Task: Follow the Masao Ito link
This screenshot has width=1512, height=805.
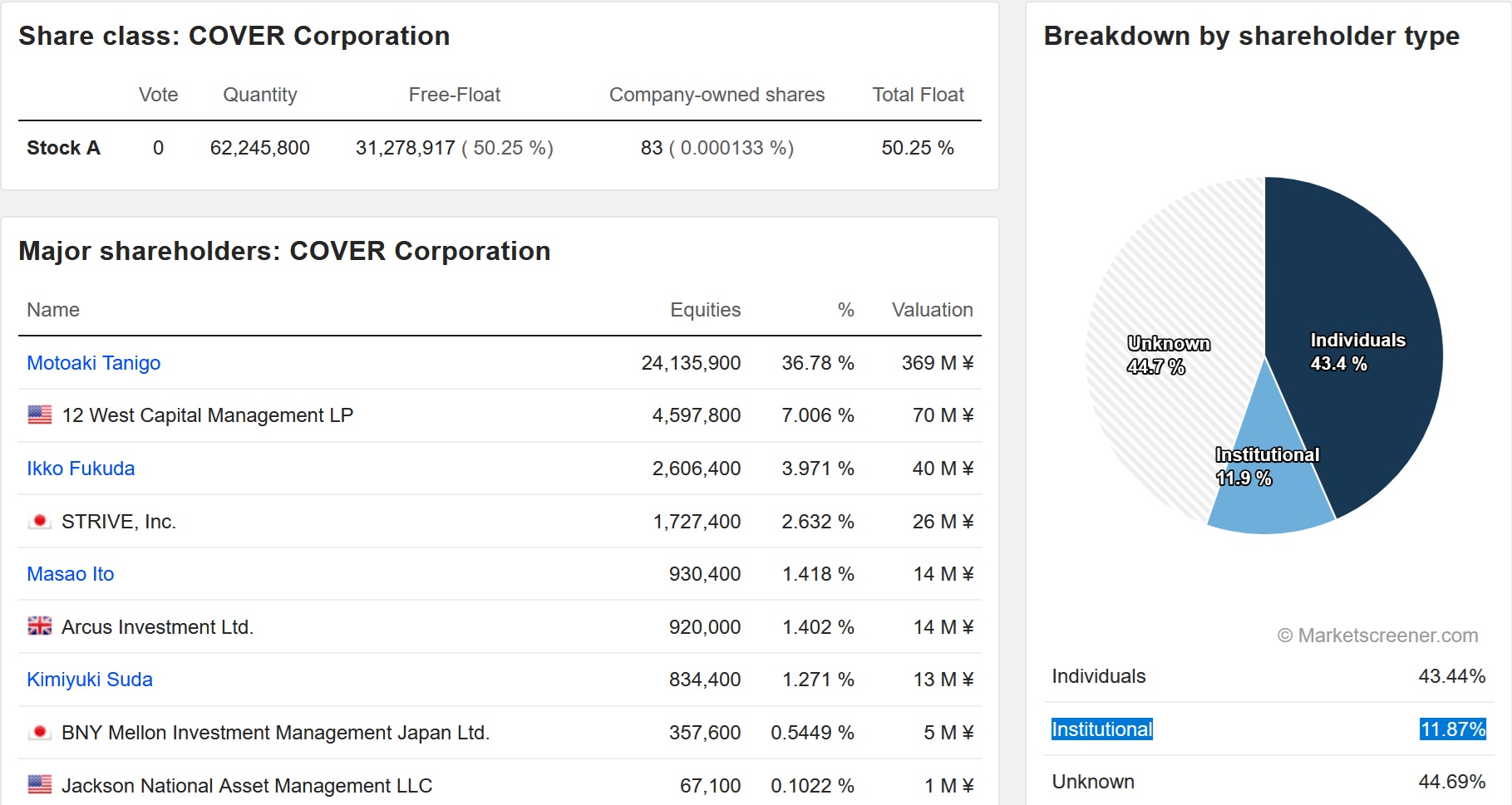Action: 71,574
